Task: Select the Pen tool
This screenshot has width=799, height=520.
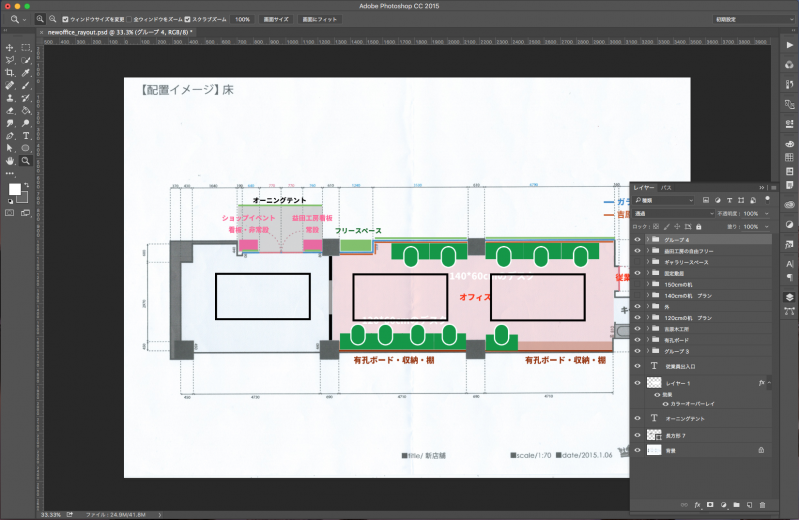Action: tap(10, 136)
